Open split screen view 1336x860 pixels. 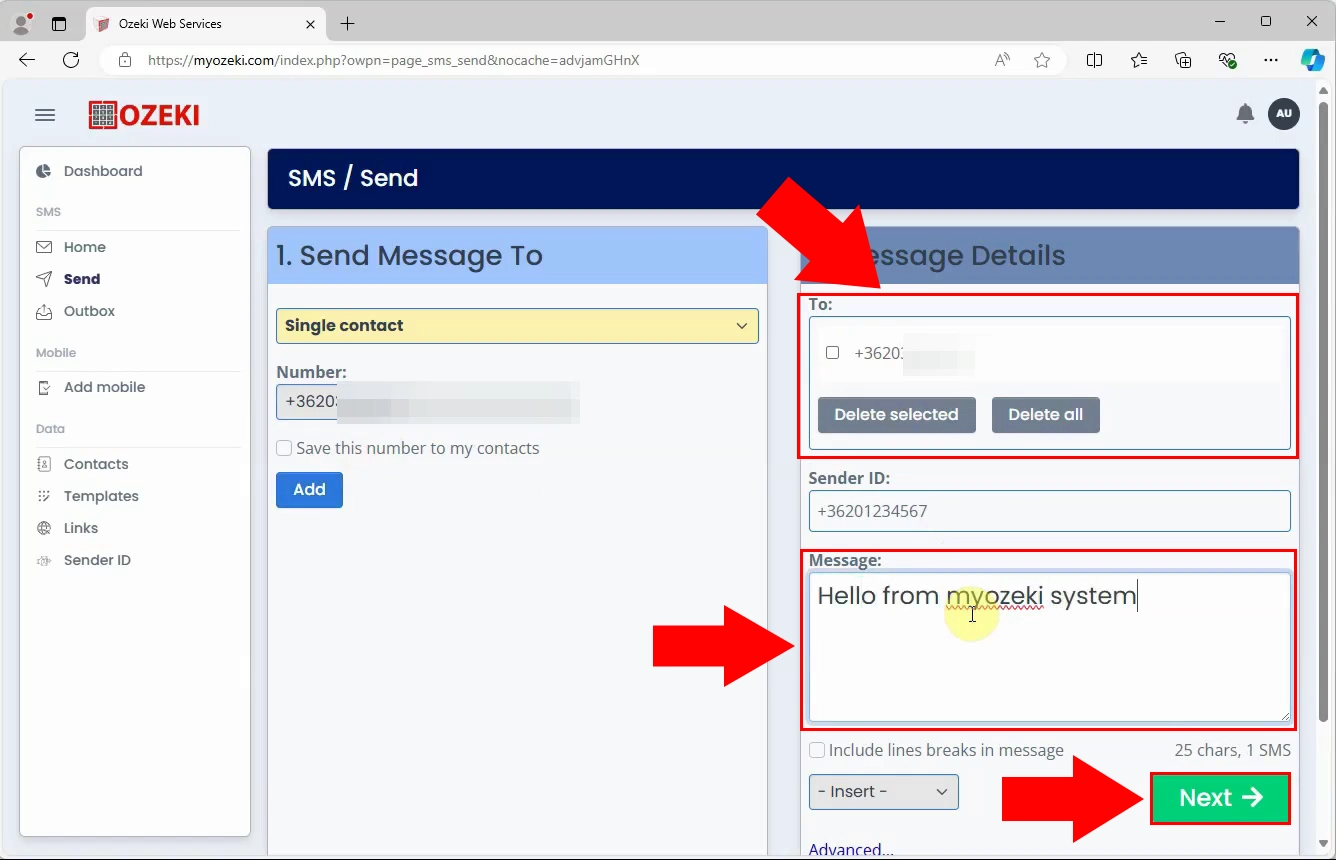[1095, 60]
